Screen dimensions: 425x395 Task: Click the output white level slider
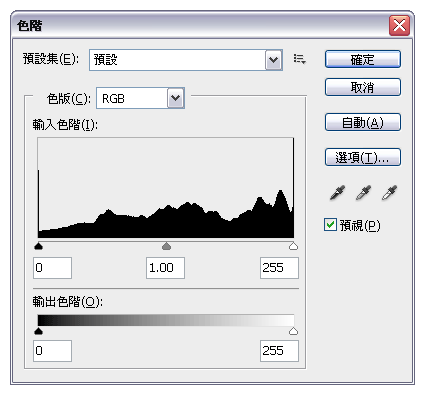click(293, 331)
